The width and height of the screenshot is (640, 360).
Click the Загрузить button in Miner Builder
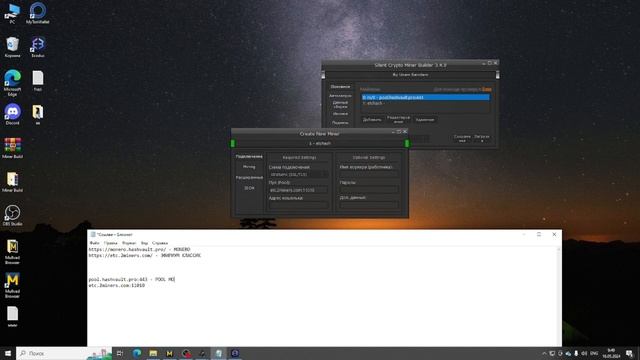point(482,139)
